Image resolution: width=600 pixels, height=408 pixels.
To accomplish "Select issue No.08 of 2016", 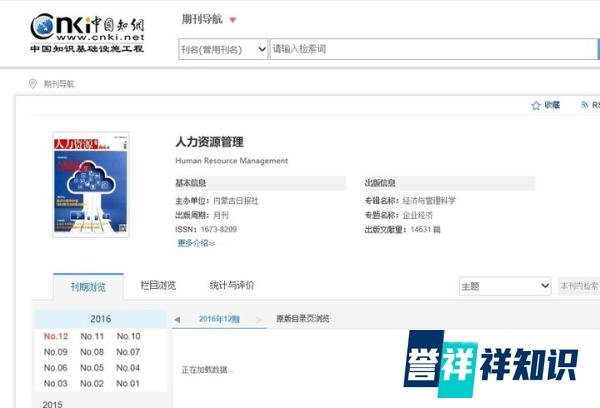I will pyautogui.click(x=92, y=352).
